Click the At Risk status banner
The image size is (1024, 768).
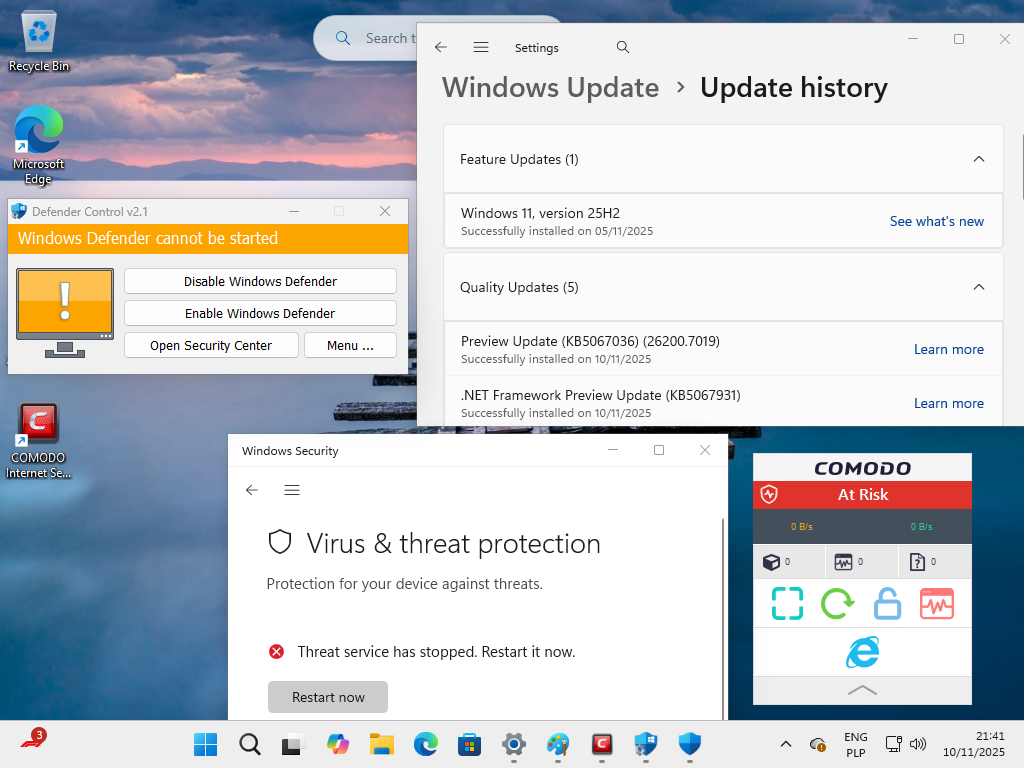[862, 494]
